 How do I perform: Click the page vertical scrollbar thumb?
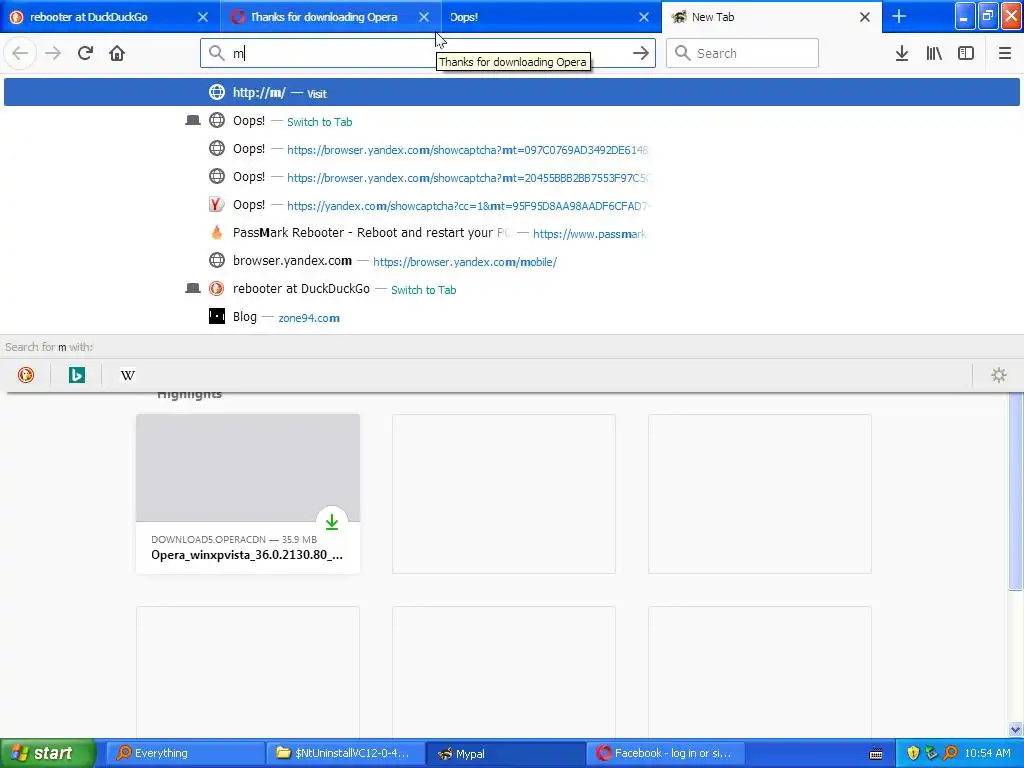(x=1016, y=491)
